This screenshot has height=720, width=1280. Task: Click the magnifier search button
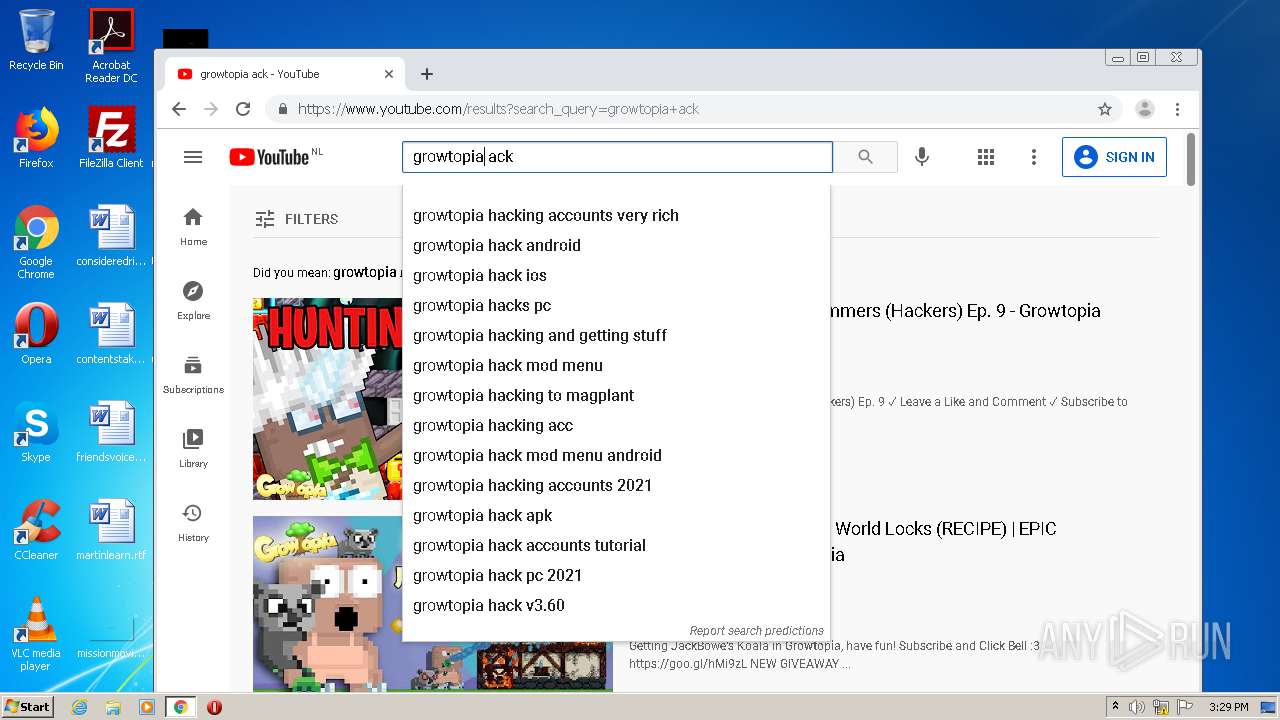[x=865, y=157]
